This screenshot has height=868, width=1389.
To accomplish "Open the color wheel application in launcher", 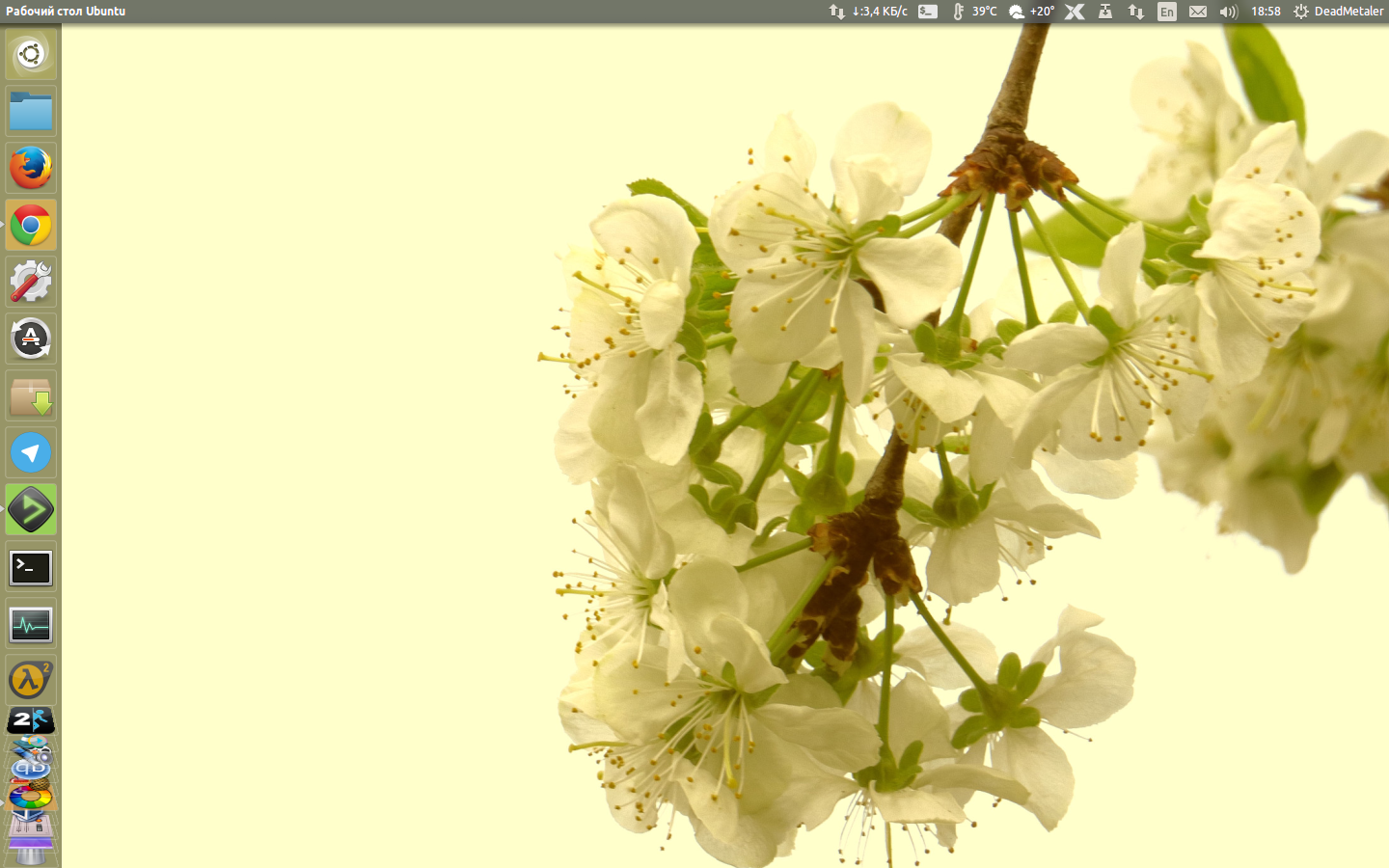I will pos(31,797).
